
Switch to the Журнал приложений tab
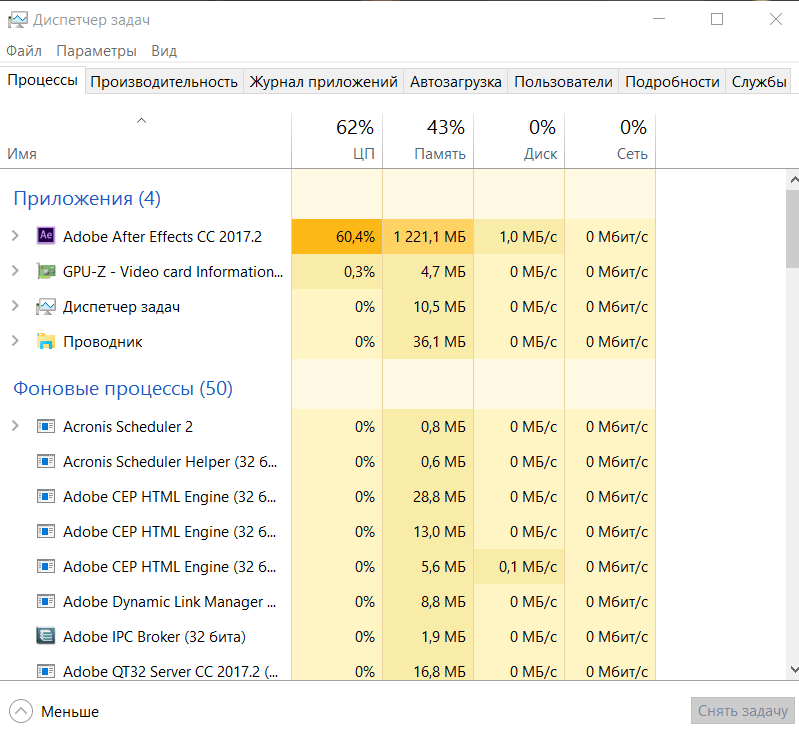pyautogui.click(x=324, y=82)
